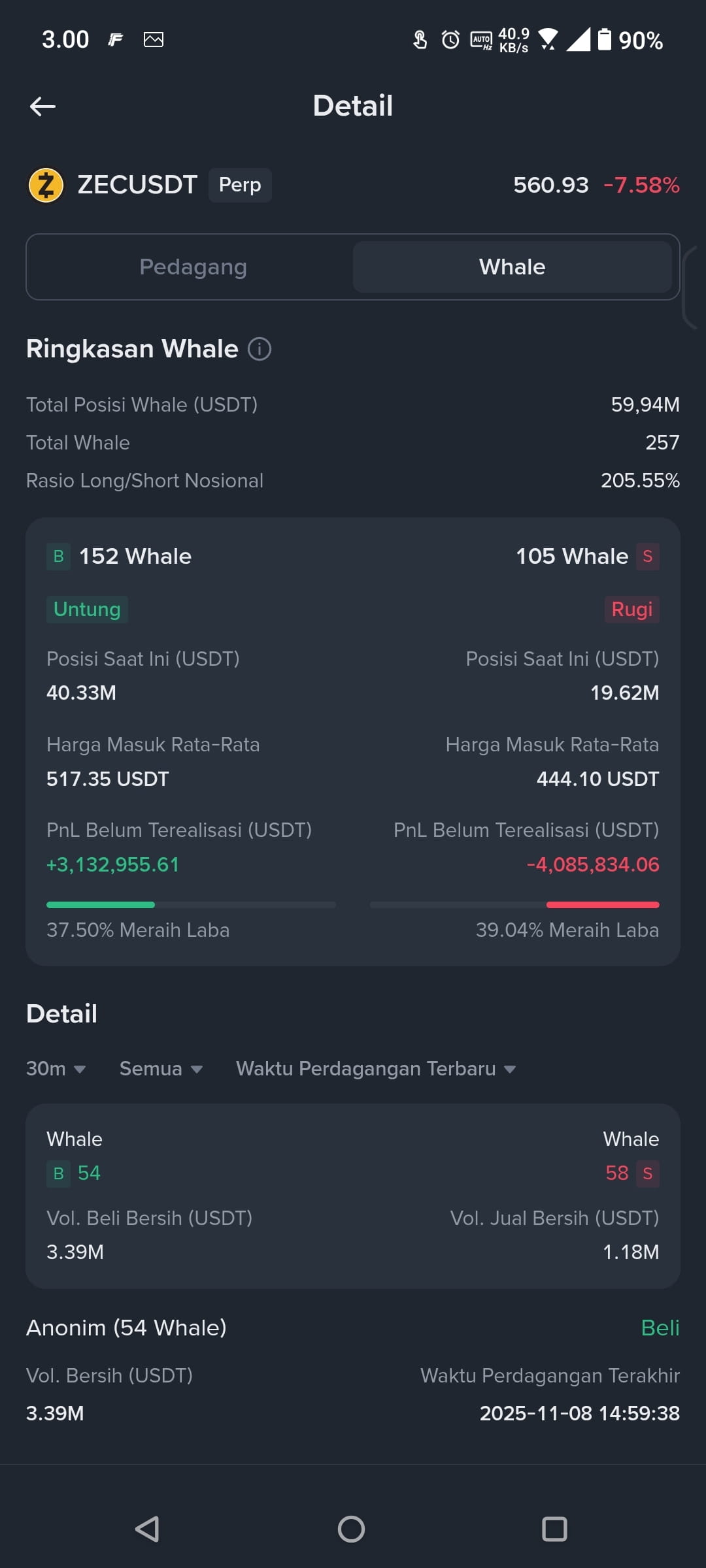This screenshot has height=1568, width=706.
Task: Tap the back arrow icon
Action: click(x=42, y=106)
